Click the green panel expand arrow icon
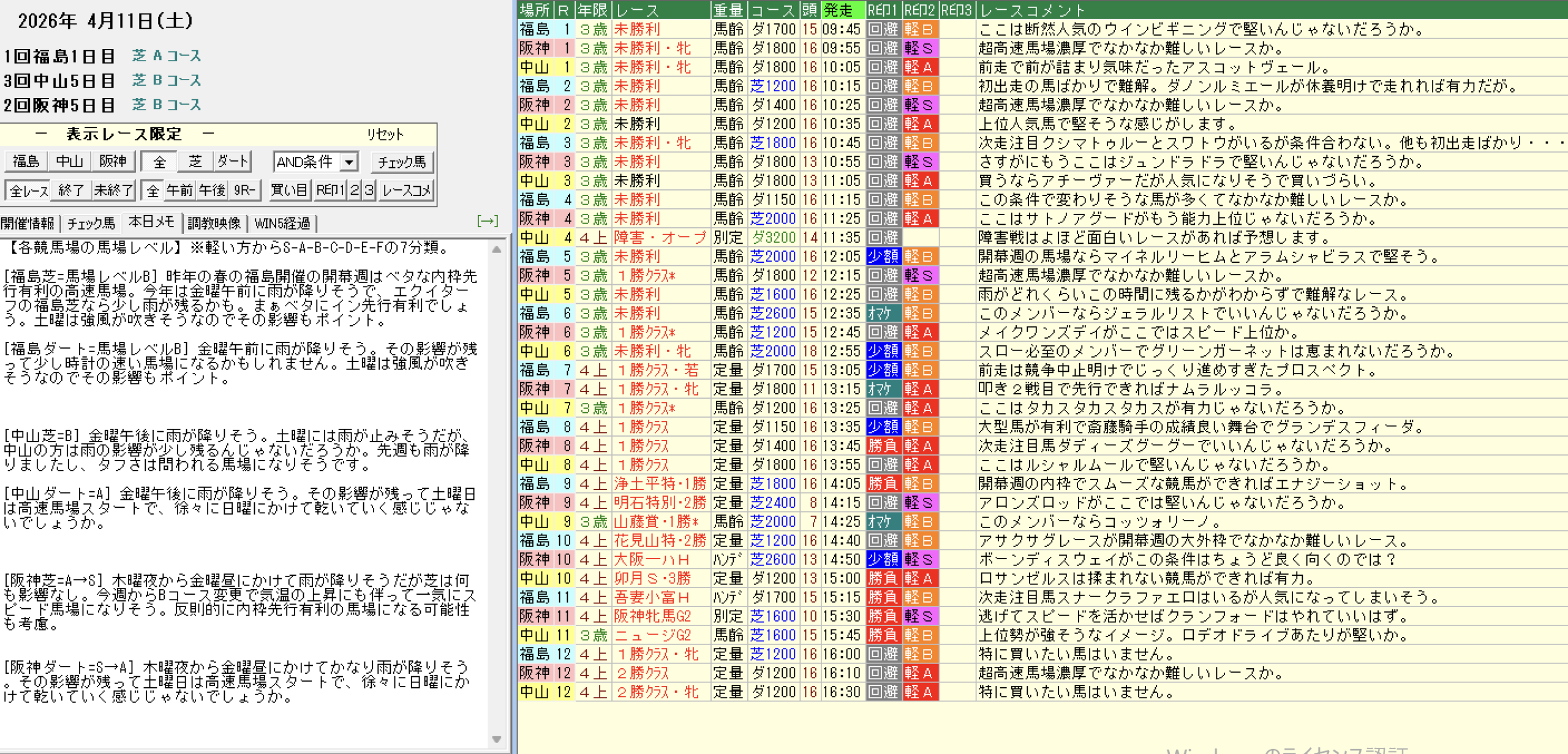The width and height of the screenshot is (1568, 754). click(x=487, y=221)
